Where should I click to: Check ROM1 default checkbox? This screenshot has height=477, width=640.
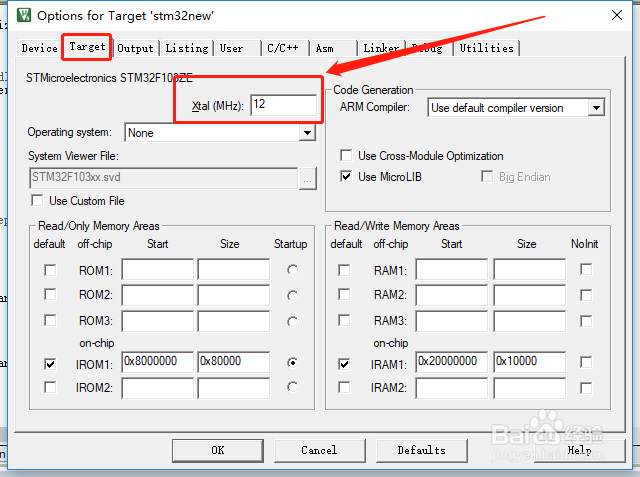(x=50, y=270)
